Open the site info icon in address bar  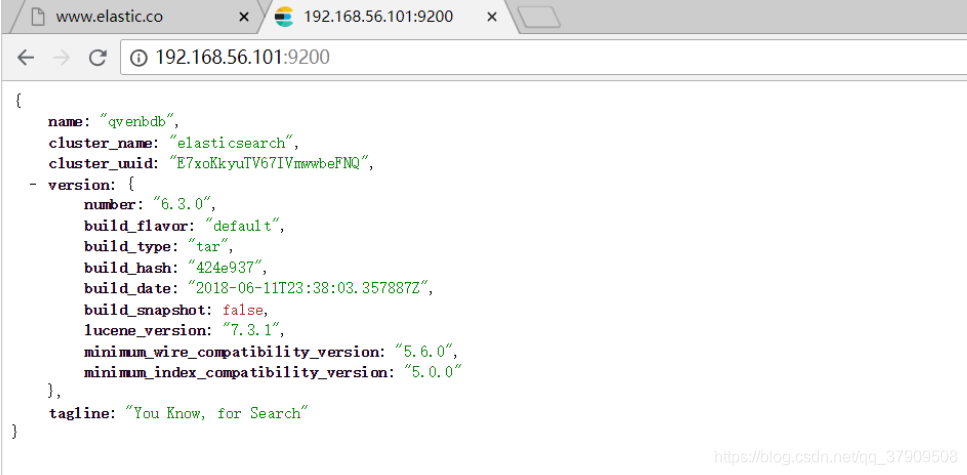click(139, 58)
